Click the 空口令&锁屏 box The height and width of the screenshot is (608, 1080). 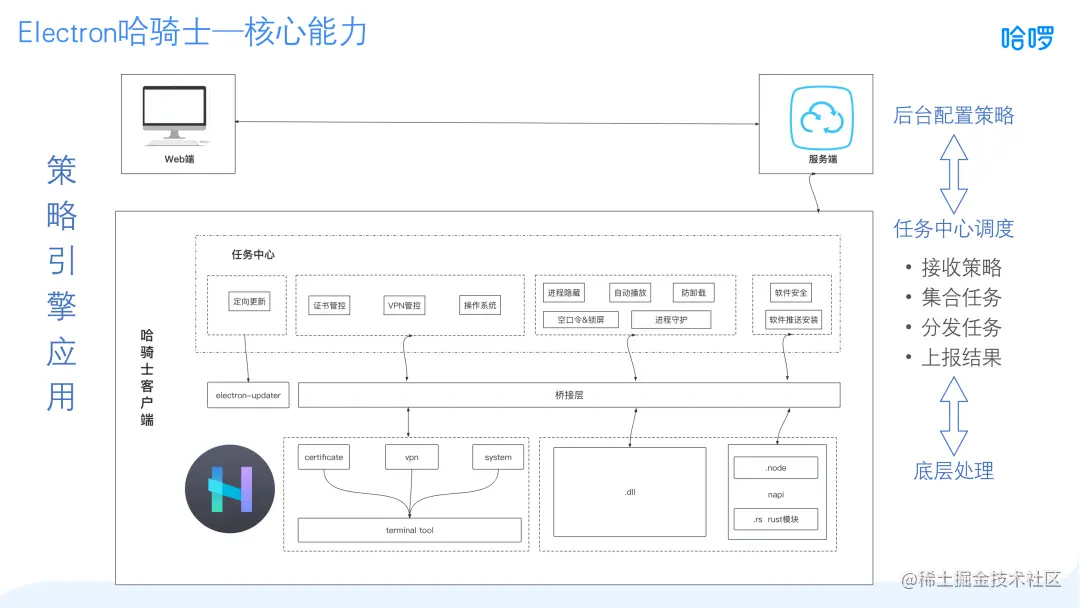click(581, 319)
